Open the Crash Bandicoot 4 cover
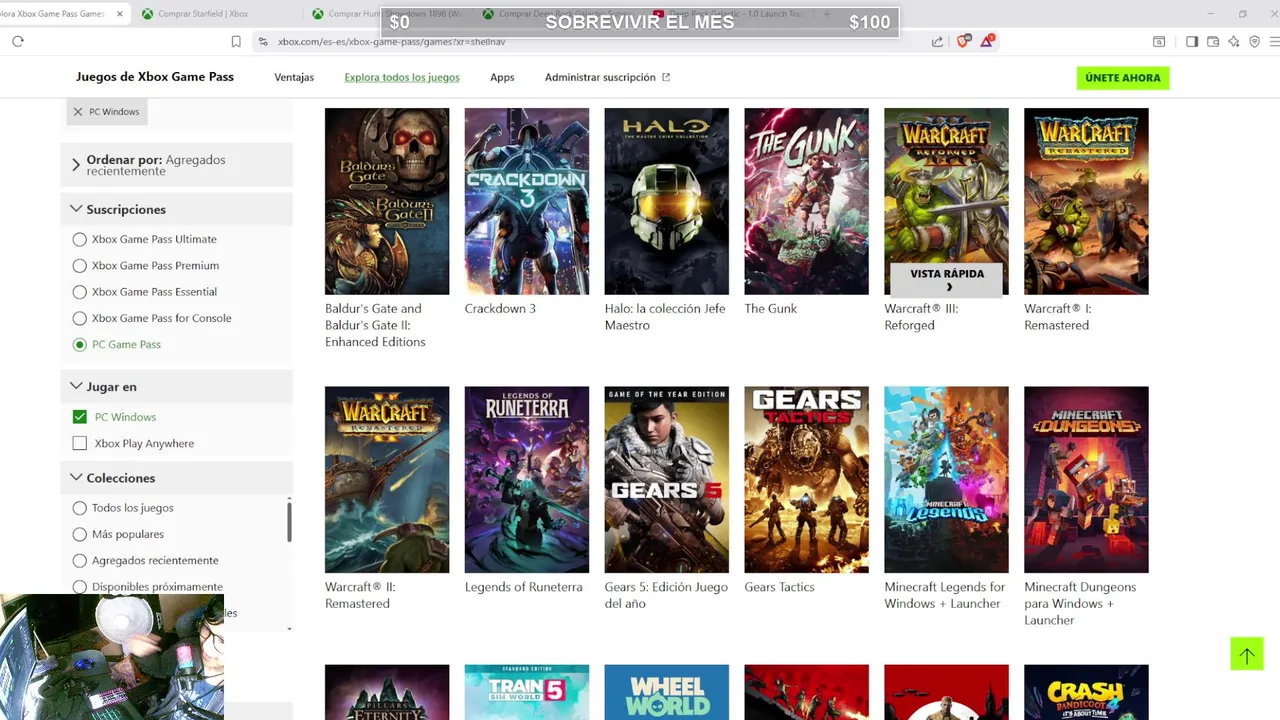The height and width of the screenshot is (720, 1280). 1086,692
